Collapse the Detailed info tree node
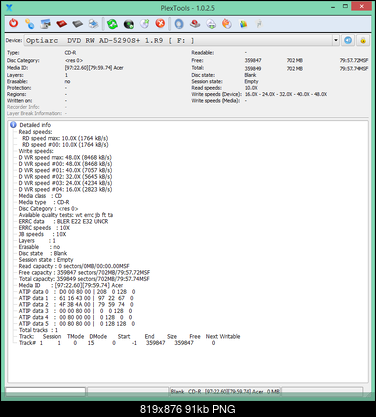 click(x=13, y=125)
